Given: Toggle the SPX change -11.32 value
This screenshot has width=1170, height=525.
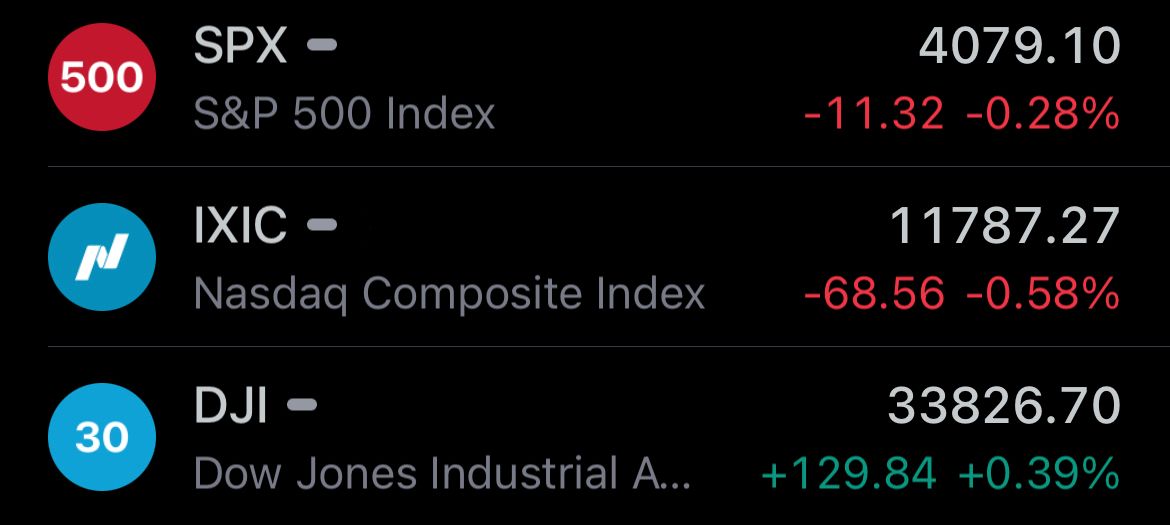Looking at the screenshot, I should (x=874, y=115).
